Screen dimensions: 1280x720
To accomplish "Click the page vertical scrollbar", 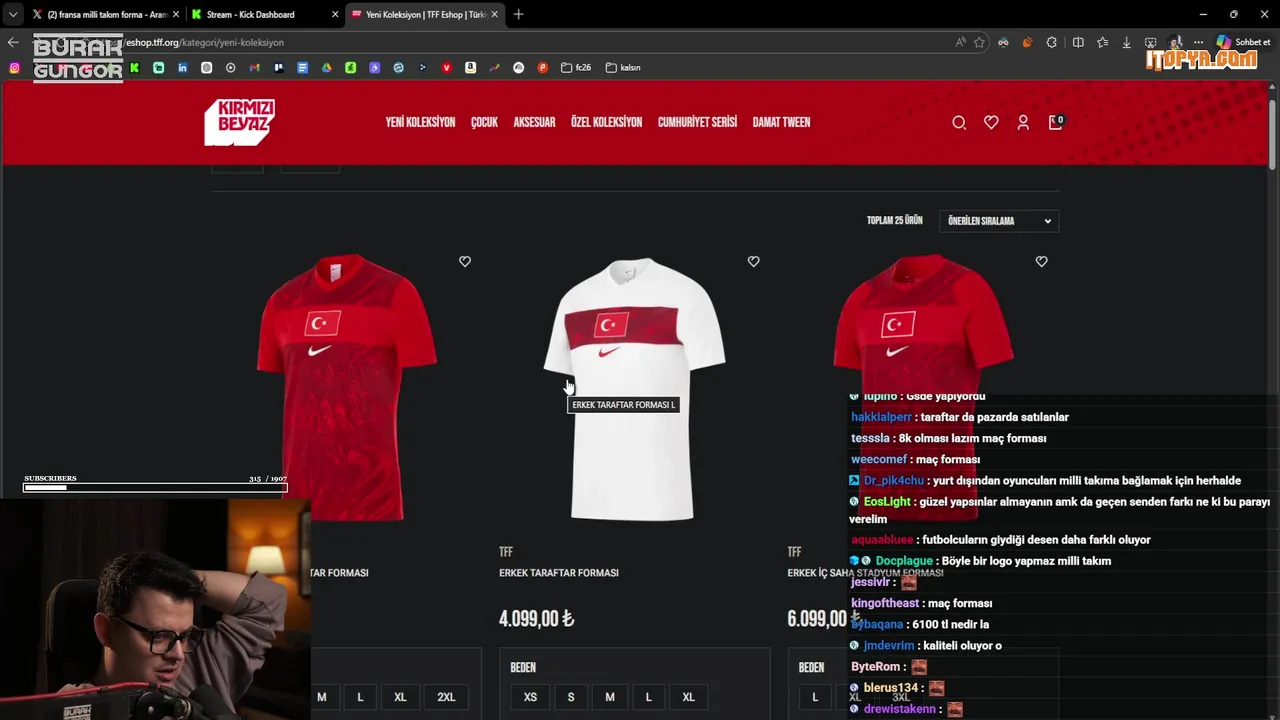I will tap(1272, 135).
